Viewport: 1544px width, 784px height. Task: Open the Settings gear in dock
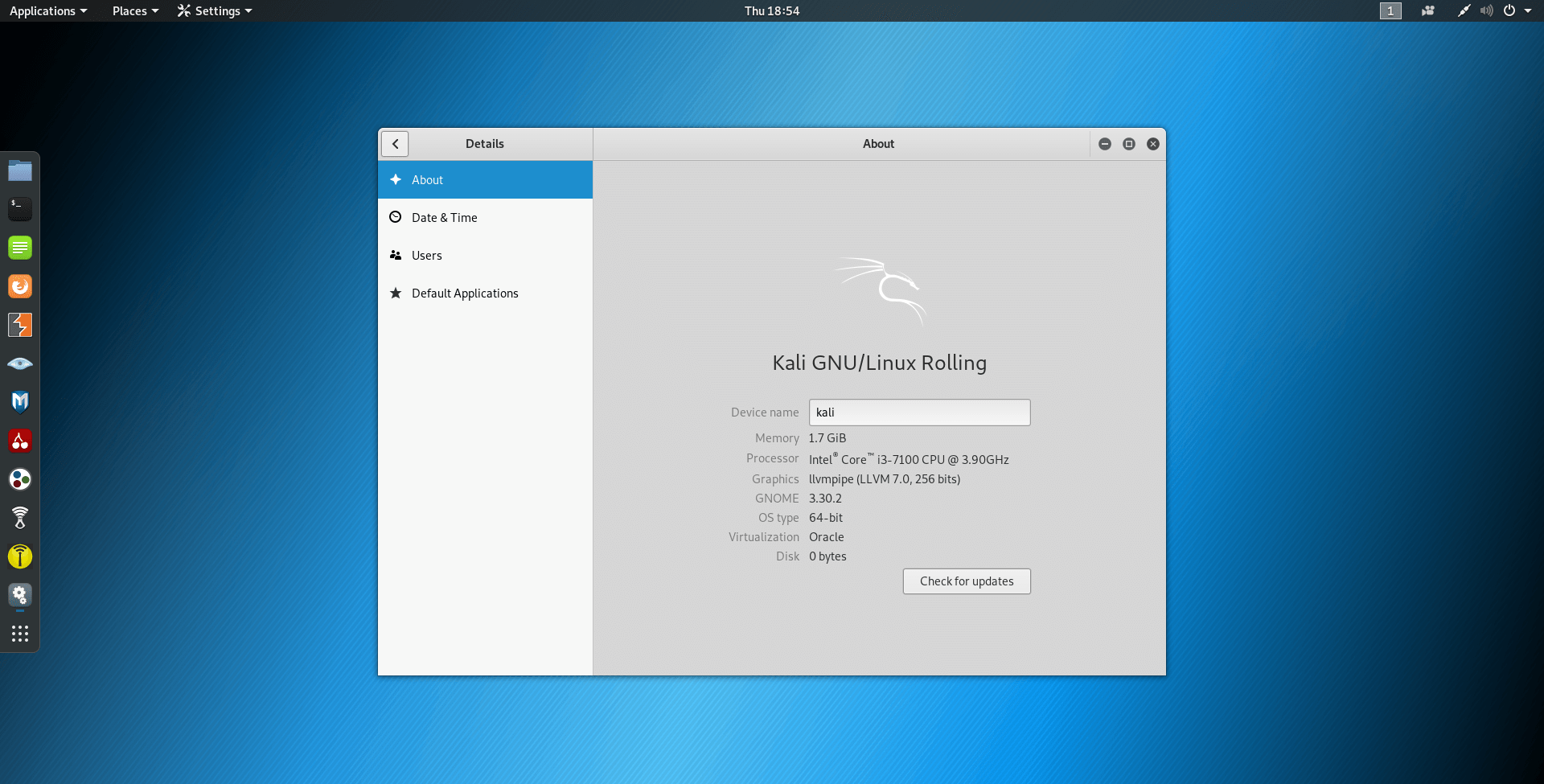pyautogui.click(x=20, y=595)
